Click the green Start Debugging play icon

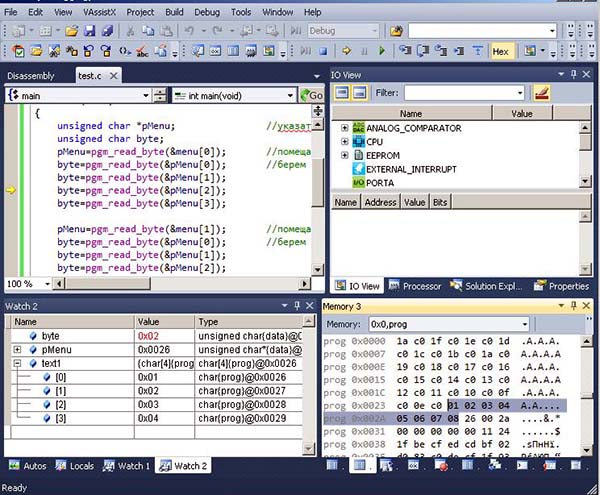382,51
